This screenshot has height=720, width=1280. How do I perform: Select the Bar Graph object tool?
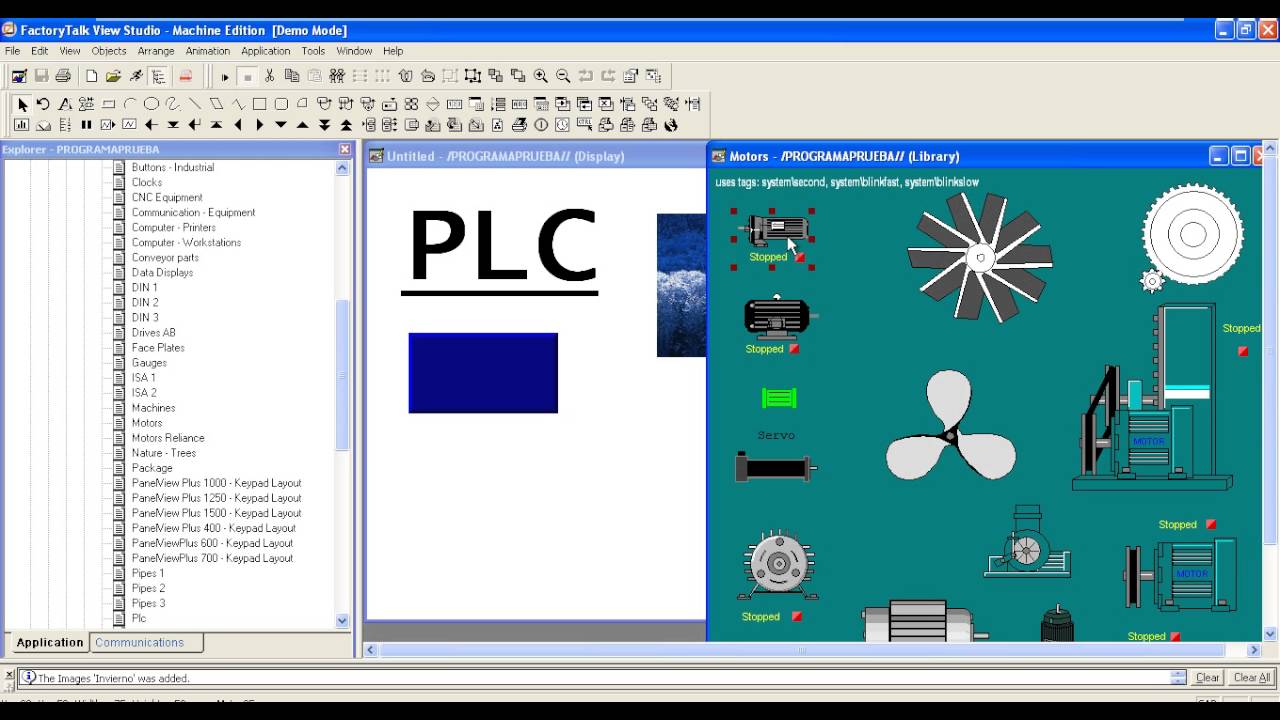click(22, 125)
